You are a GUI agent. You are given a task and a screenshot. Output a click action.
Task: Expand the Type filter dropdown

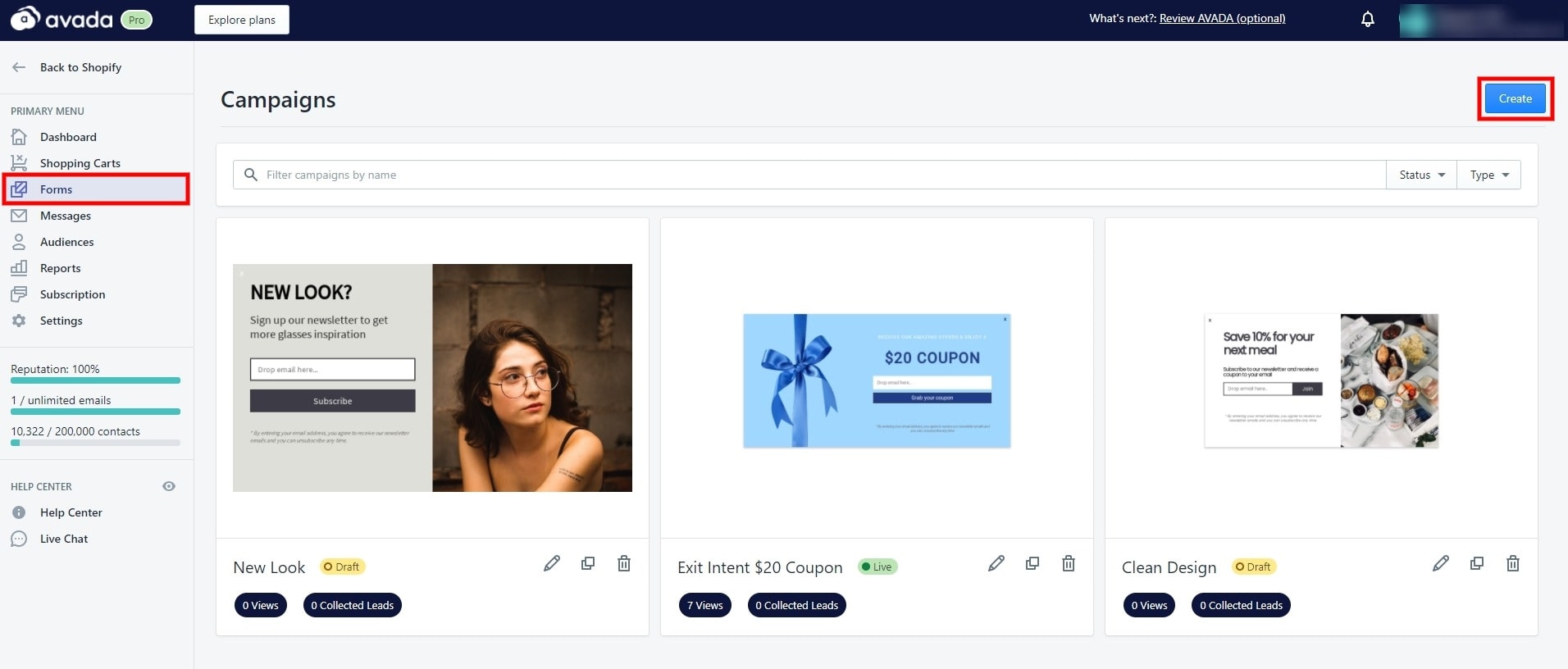[1488, 175]
